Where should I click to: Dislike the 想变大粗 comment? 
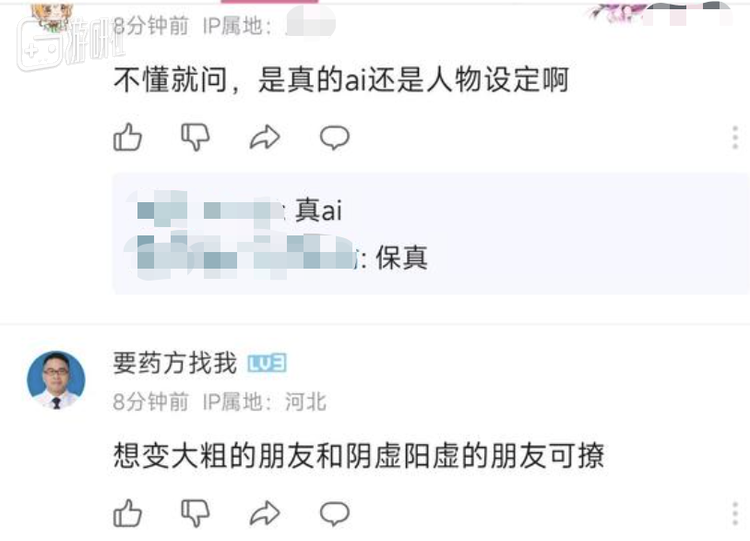tap(195, 513)
